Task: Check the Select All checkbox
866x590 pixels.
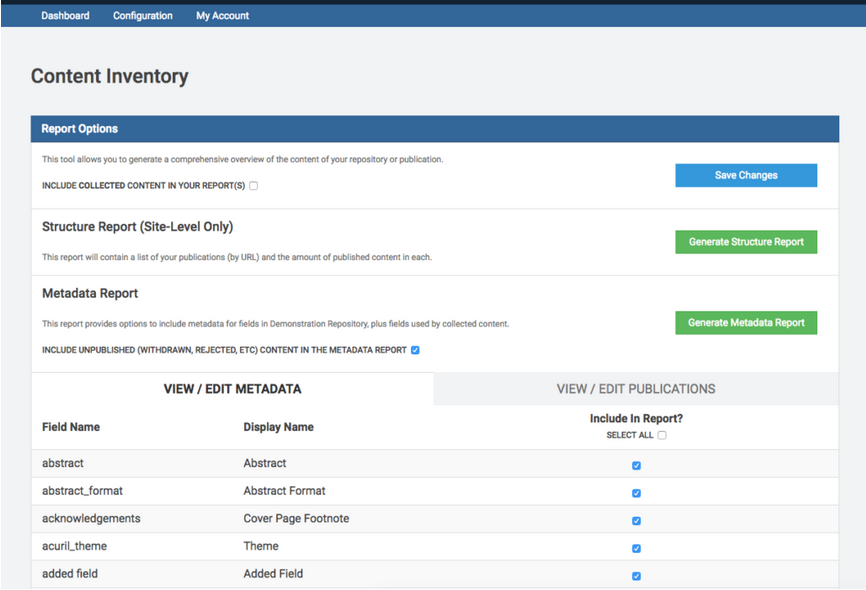Action: coord(662,435)
